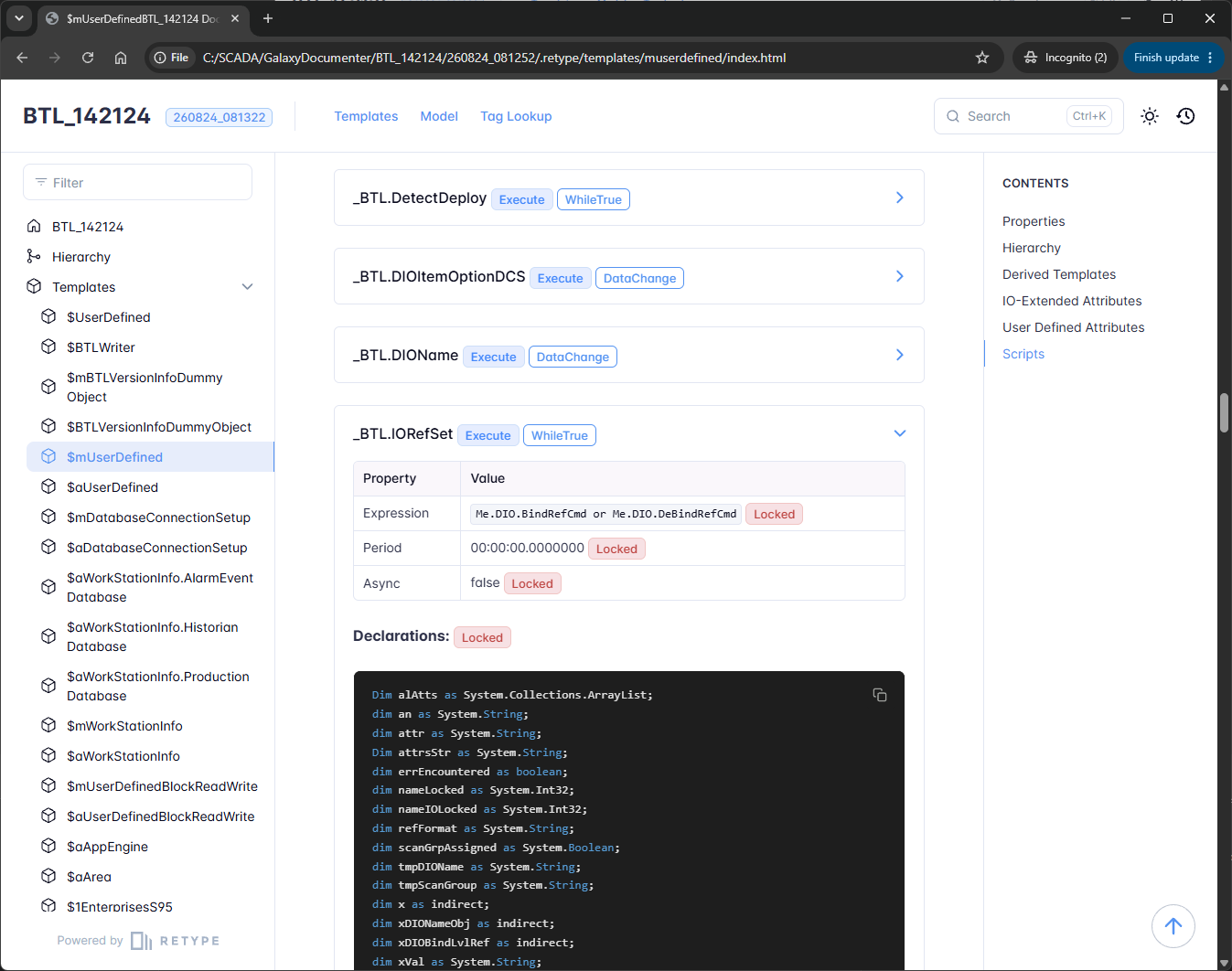
Task: Click the File site info chip
Action: click(x=171, y=58)
